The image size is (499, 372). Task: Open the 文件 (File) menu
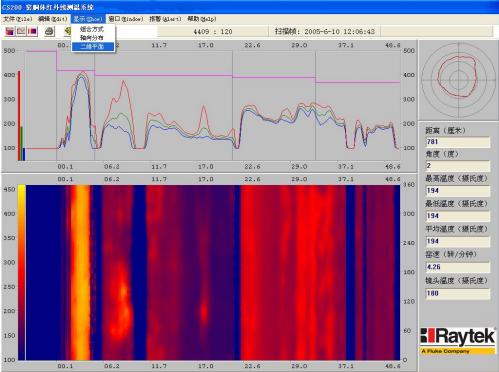[x=18, y=19]
